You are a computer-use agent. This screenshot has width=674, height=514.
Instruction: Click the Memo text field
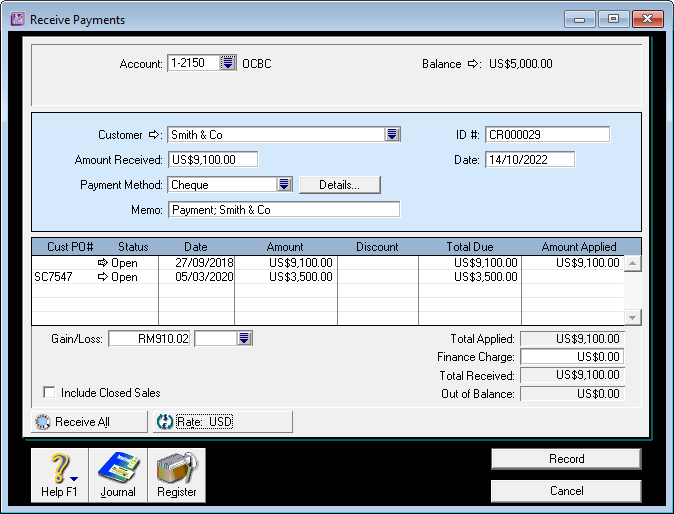tap(283, 210)
